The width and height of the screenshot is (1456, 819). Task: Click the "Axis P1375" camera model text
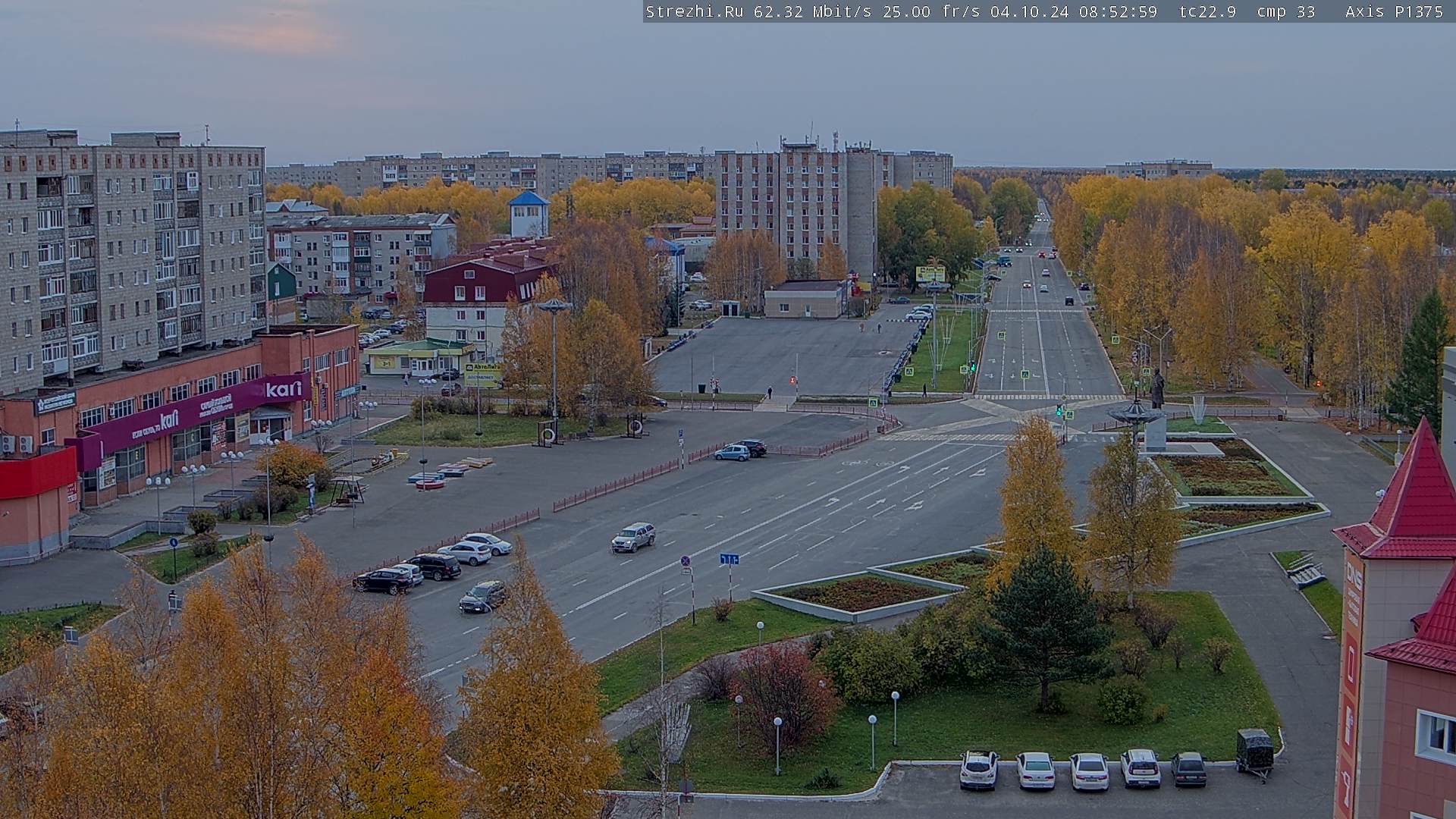tap(1394, 11)
